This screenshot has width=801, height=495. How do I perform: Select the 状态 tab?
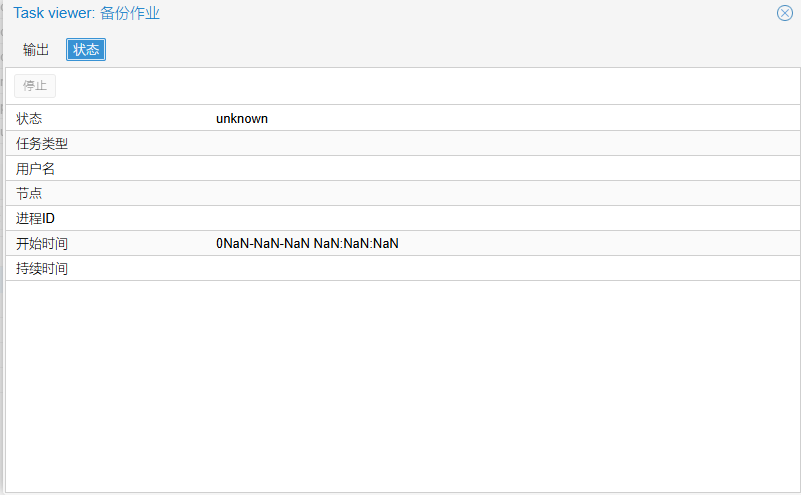pos(86,50)
